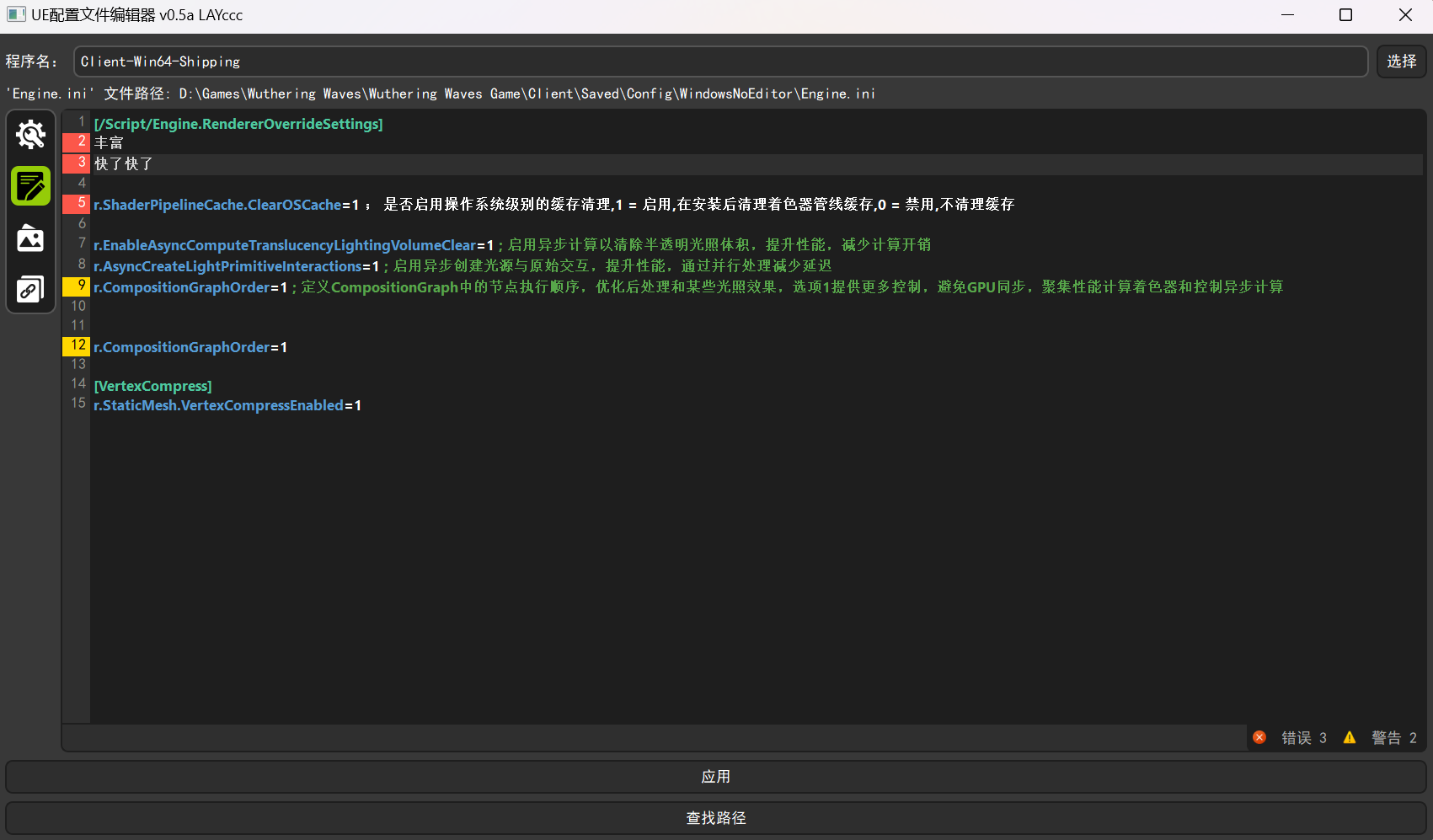This screenshot has width=1433, height=840.
Task: Click the [VertexCompress] section header line
Action: (x=153, y=386)
